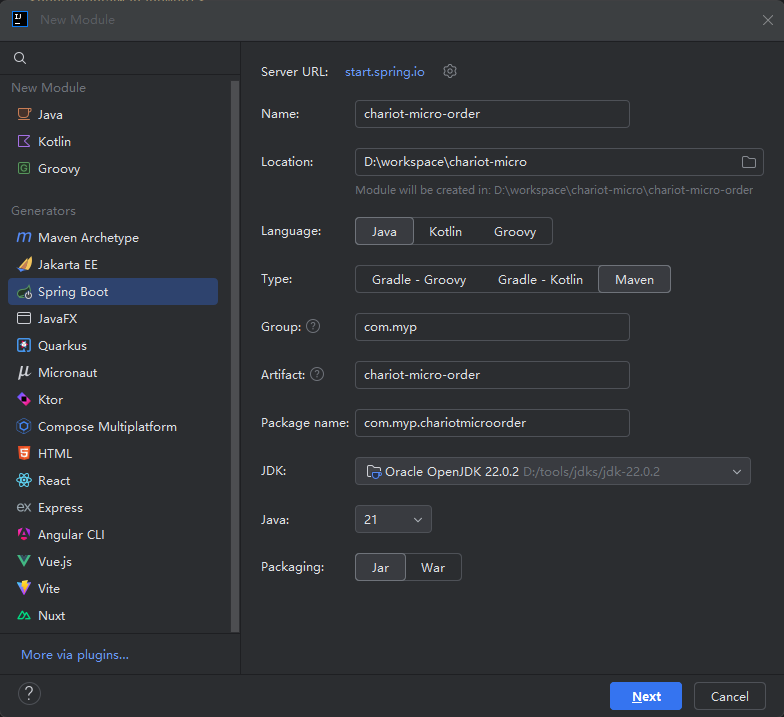Click the Angular CLI icon
This screenshot has height=717, width=784.
coord(24,534)
